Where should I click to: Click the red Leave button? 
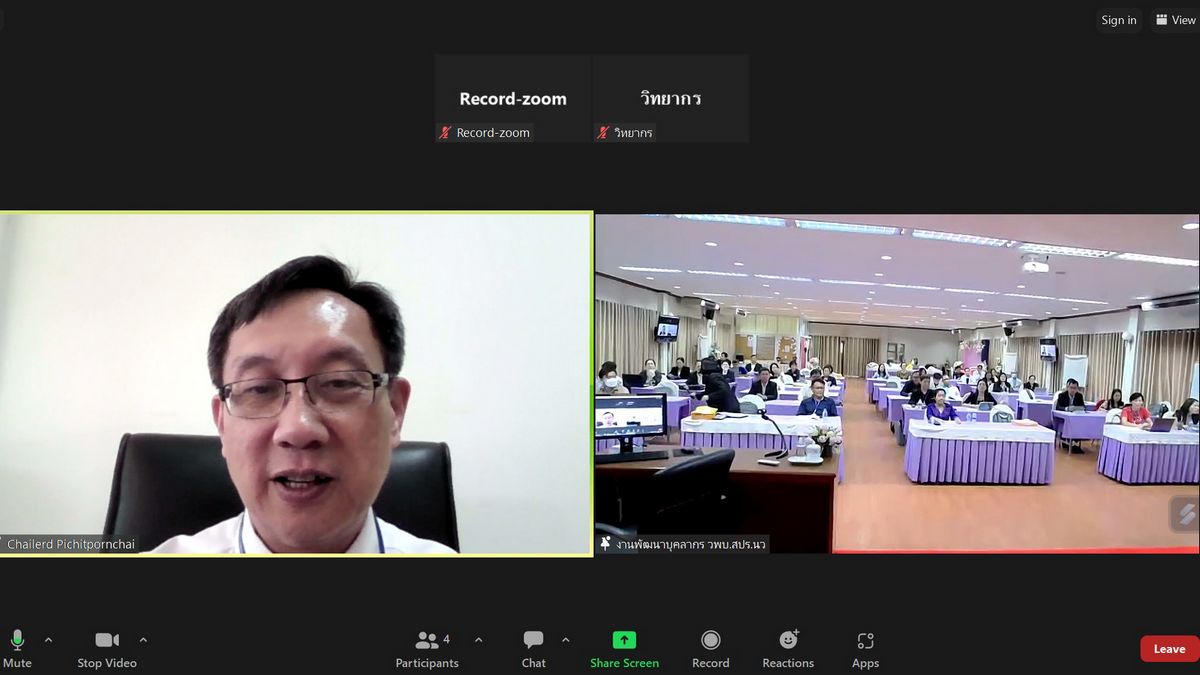tap(1169, 649)
